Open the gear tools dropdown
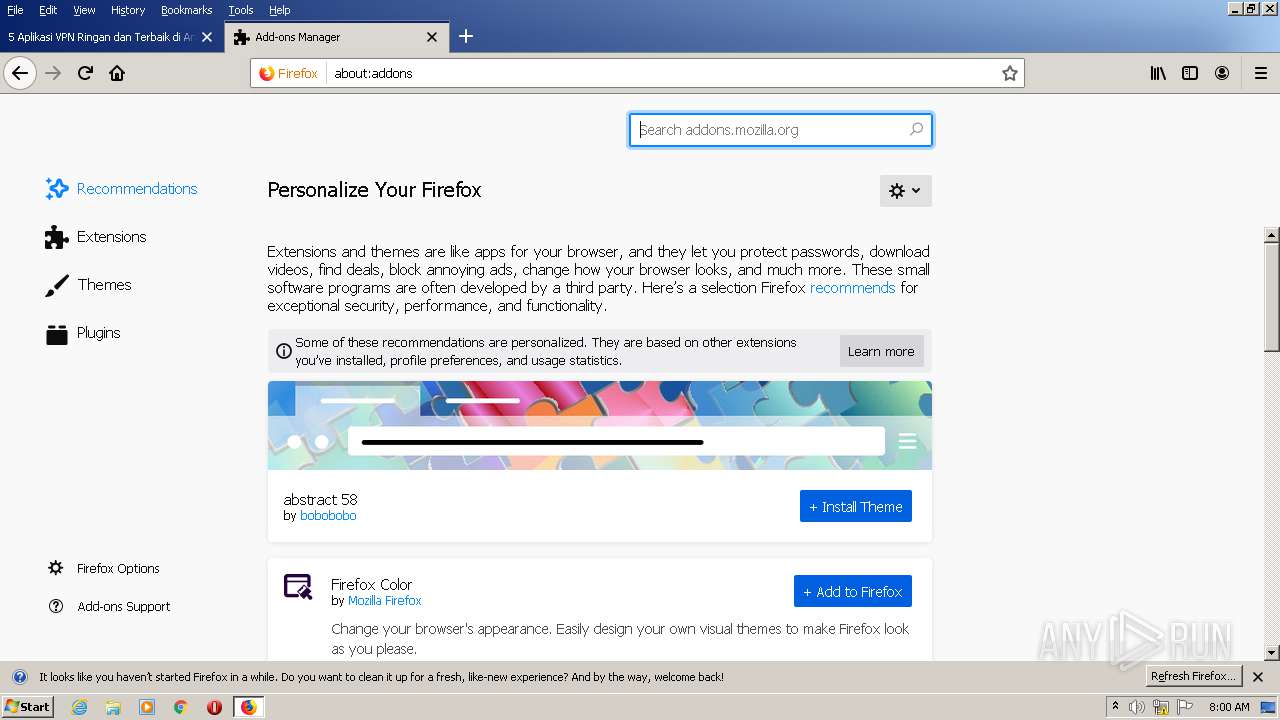1280x720 pixels. click(x=906, y=191)
